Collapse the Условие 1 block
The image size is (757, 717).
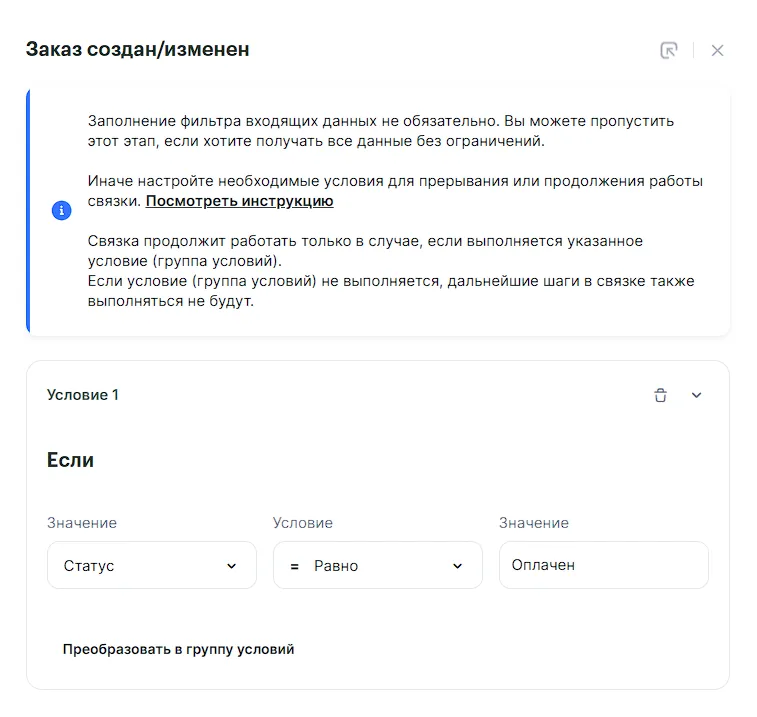(x=697, y=395)
